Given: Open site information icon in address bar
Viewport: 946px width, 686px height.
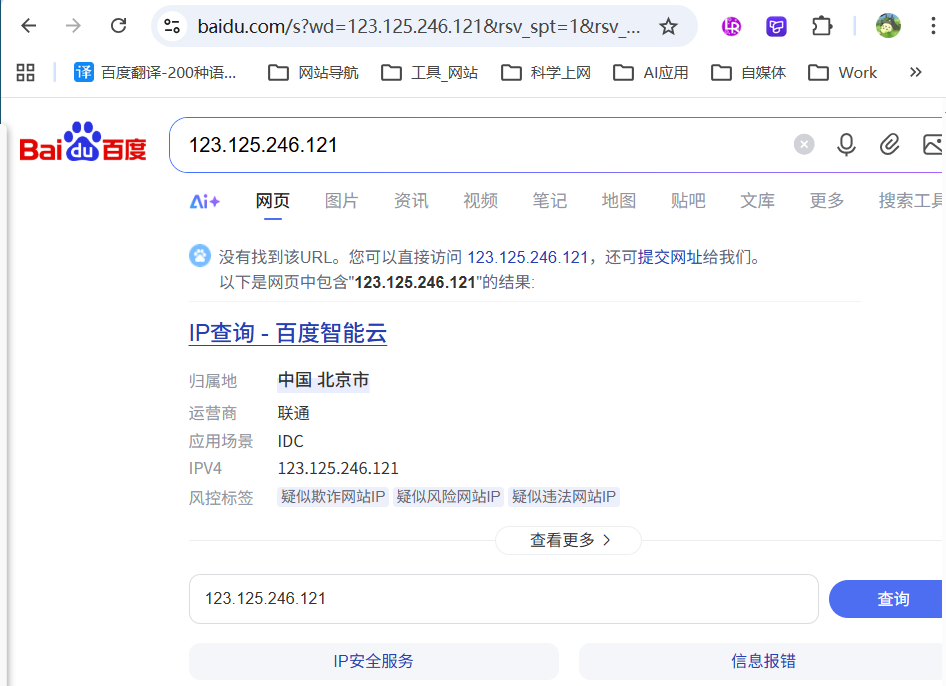Looking at the screenshot, I should click(x=172, y=26).
